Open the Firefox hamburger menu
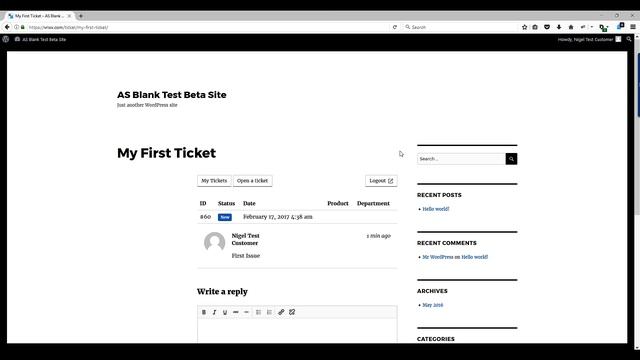 pos(633,27)
